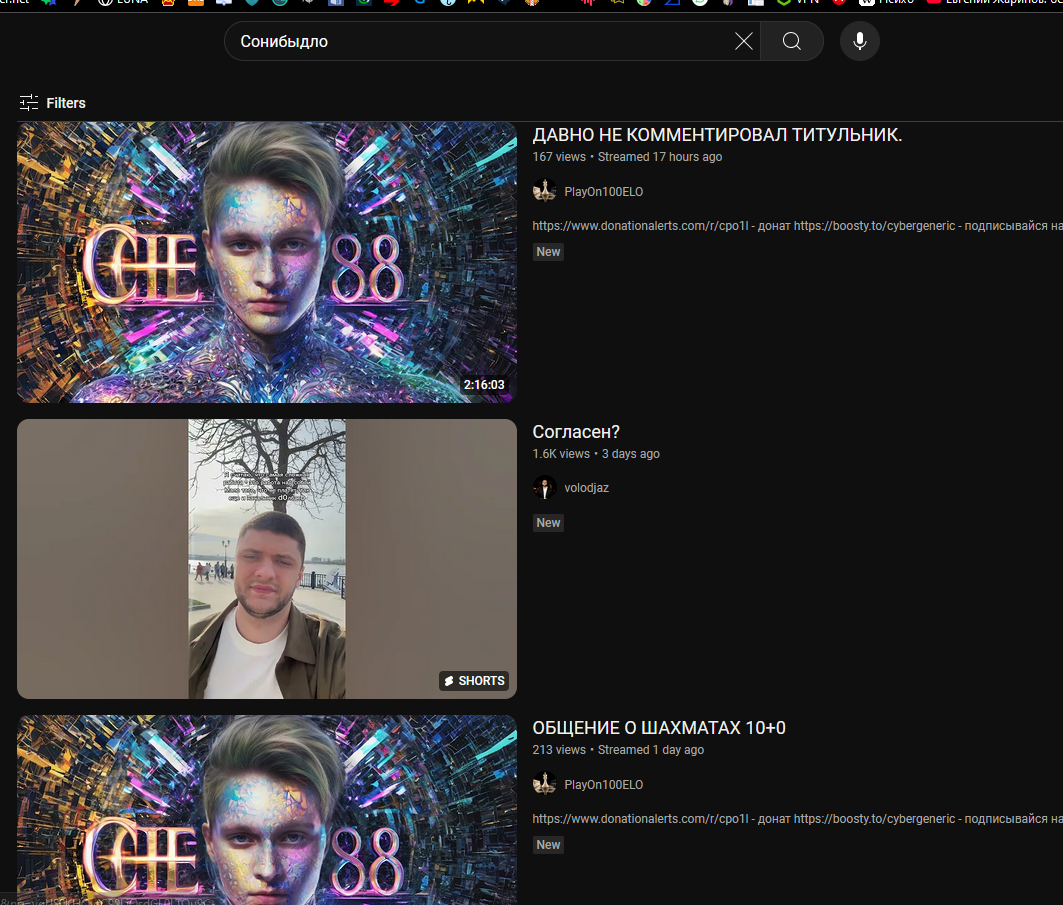Click the SHORTS badge on the thumbnail
The image size is (1063, 905).
[x=475, y=681]
